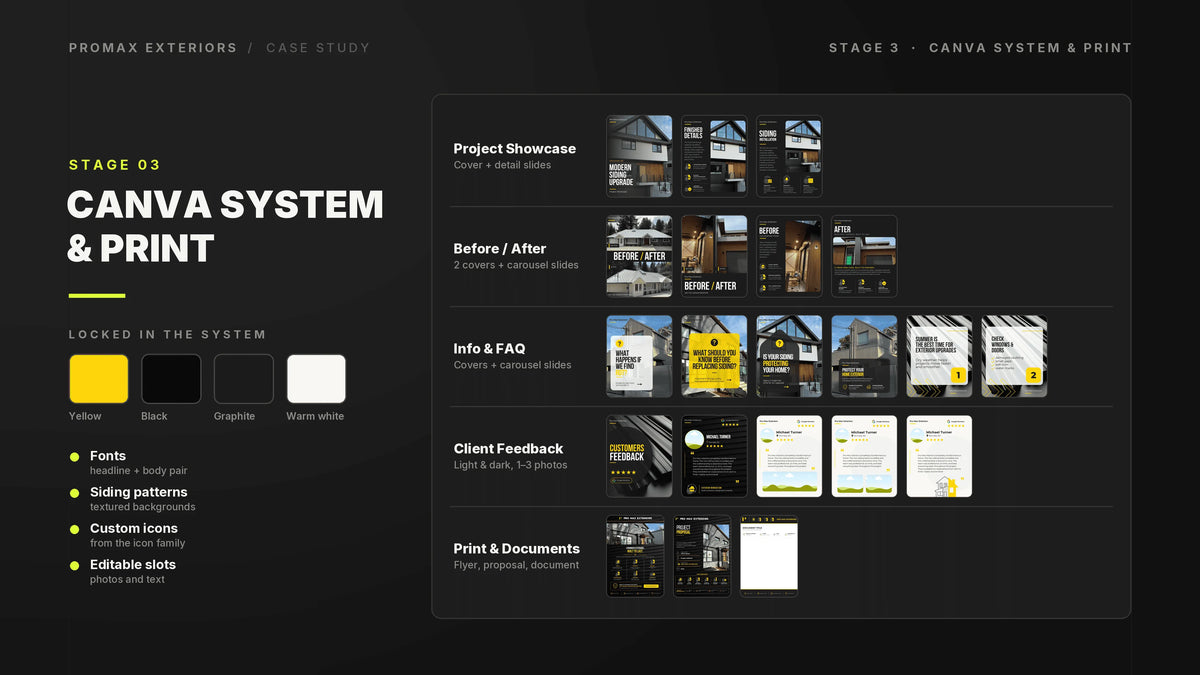Open the 'Check windows & doors' slide
This screenshot has height=675, width=1200.
1014,356
